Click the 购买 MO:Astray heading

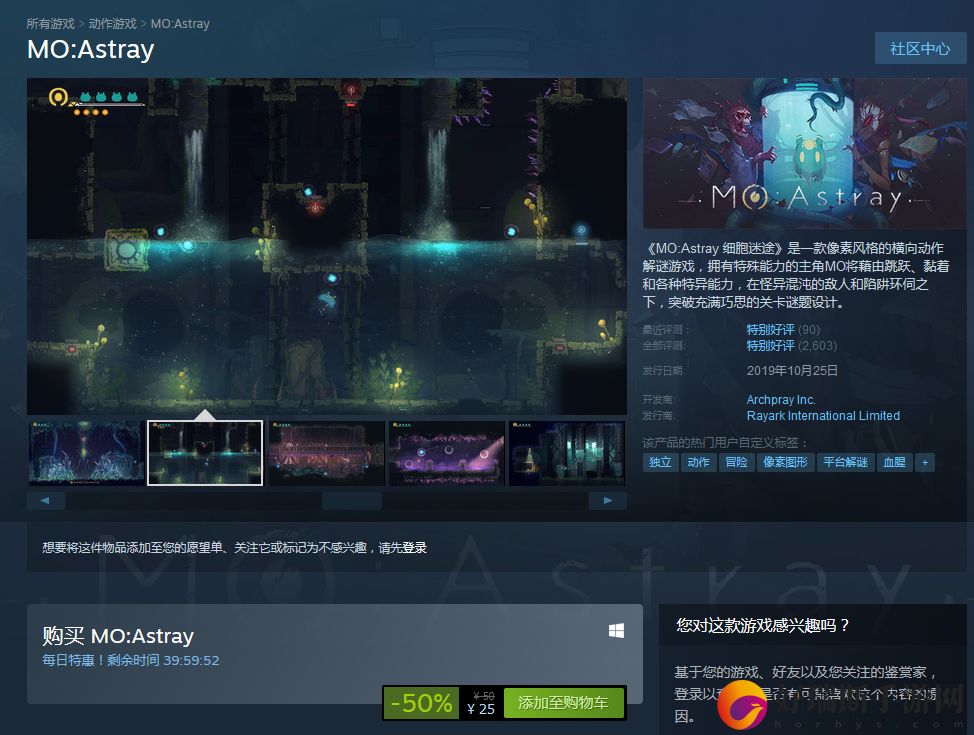118,636
